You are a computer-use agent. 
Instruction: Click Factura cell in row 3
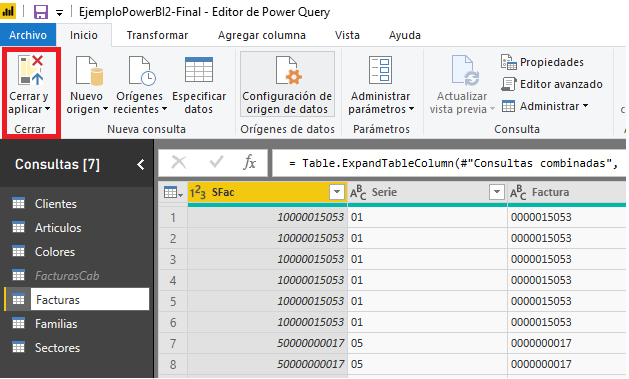pyautogui.click(x=567, y=259)
